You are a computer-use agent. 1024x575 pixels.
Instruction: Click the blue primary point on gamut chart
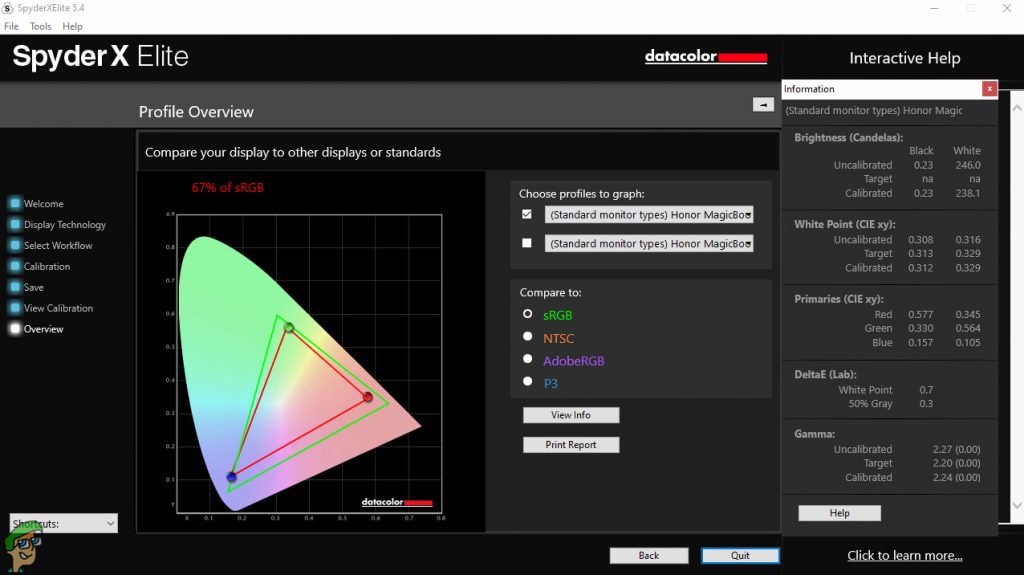(231, 477)
